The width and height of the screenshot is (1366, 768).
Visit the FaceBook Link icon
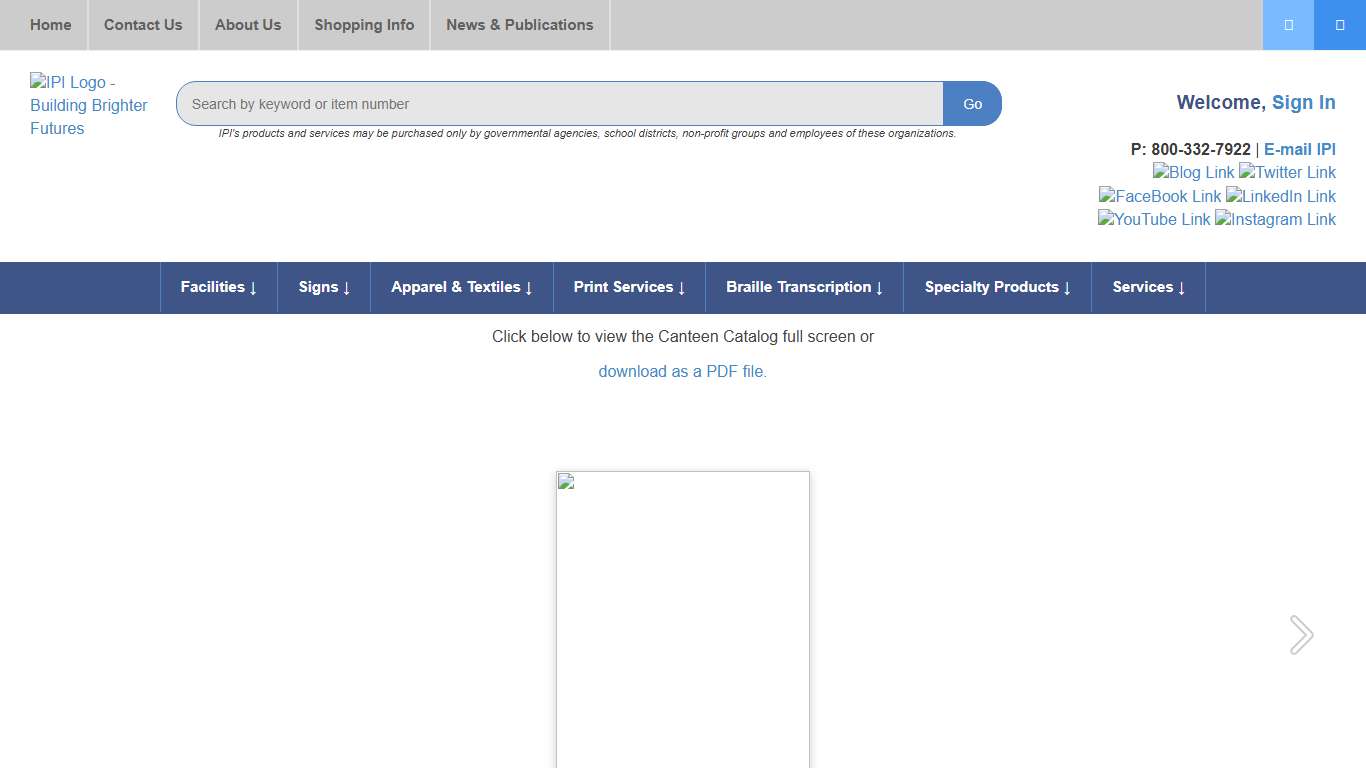pyautogui.click(x=1160, y=197)
